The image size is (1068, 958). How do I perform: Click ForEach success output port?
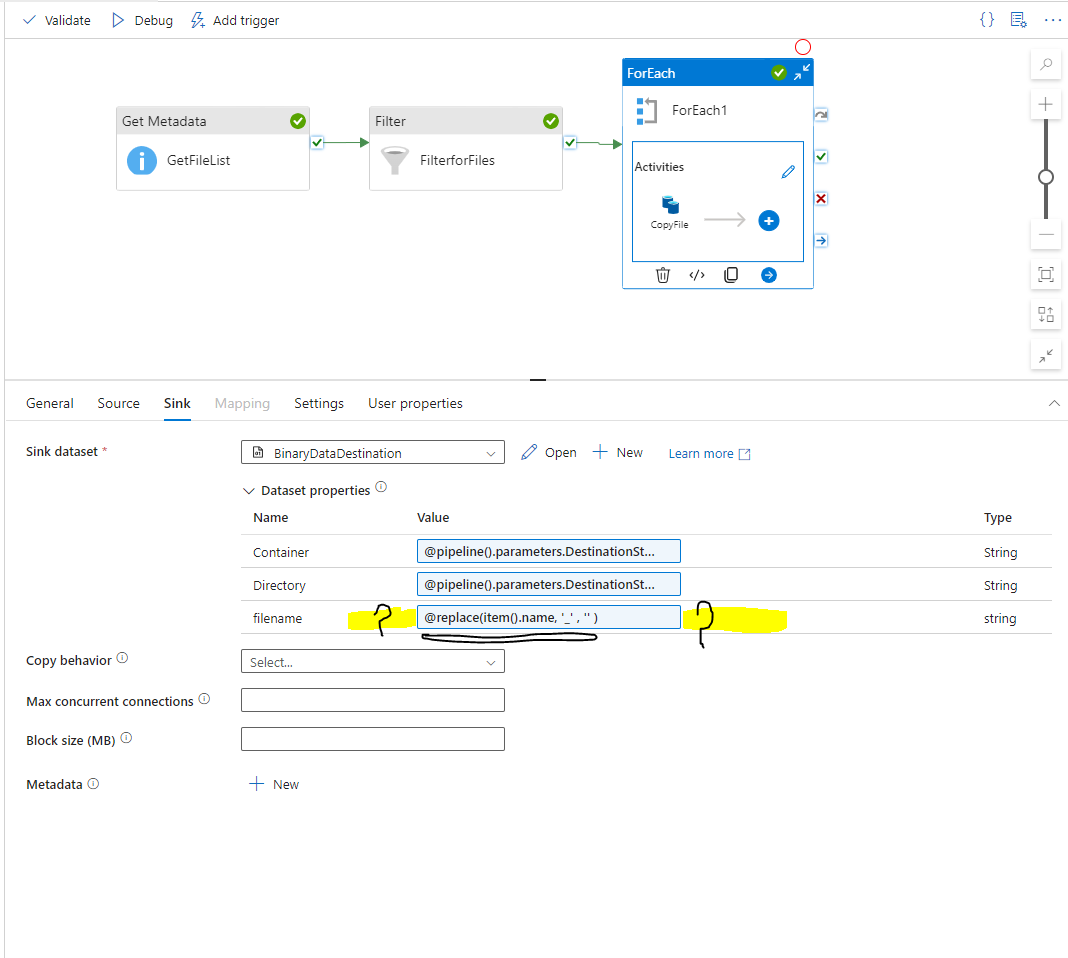point(821,157)
